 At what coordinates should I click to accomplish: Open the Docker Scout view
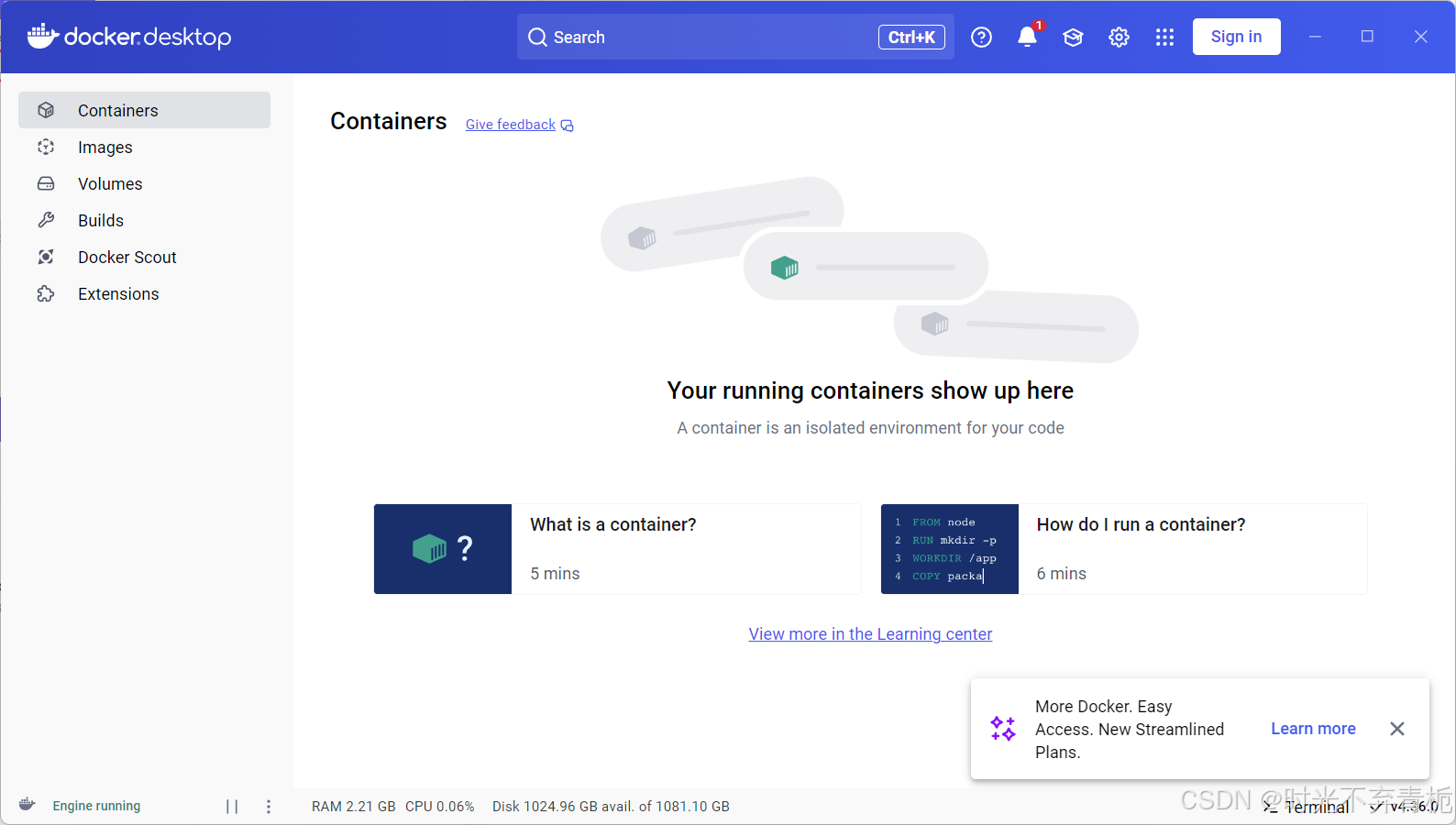pos(144,257)
